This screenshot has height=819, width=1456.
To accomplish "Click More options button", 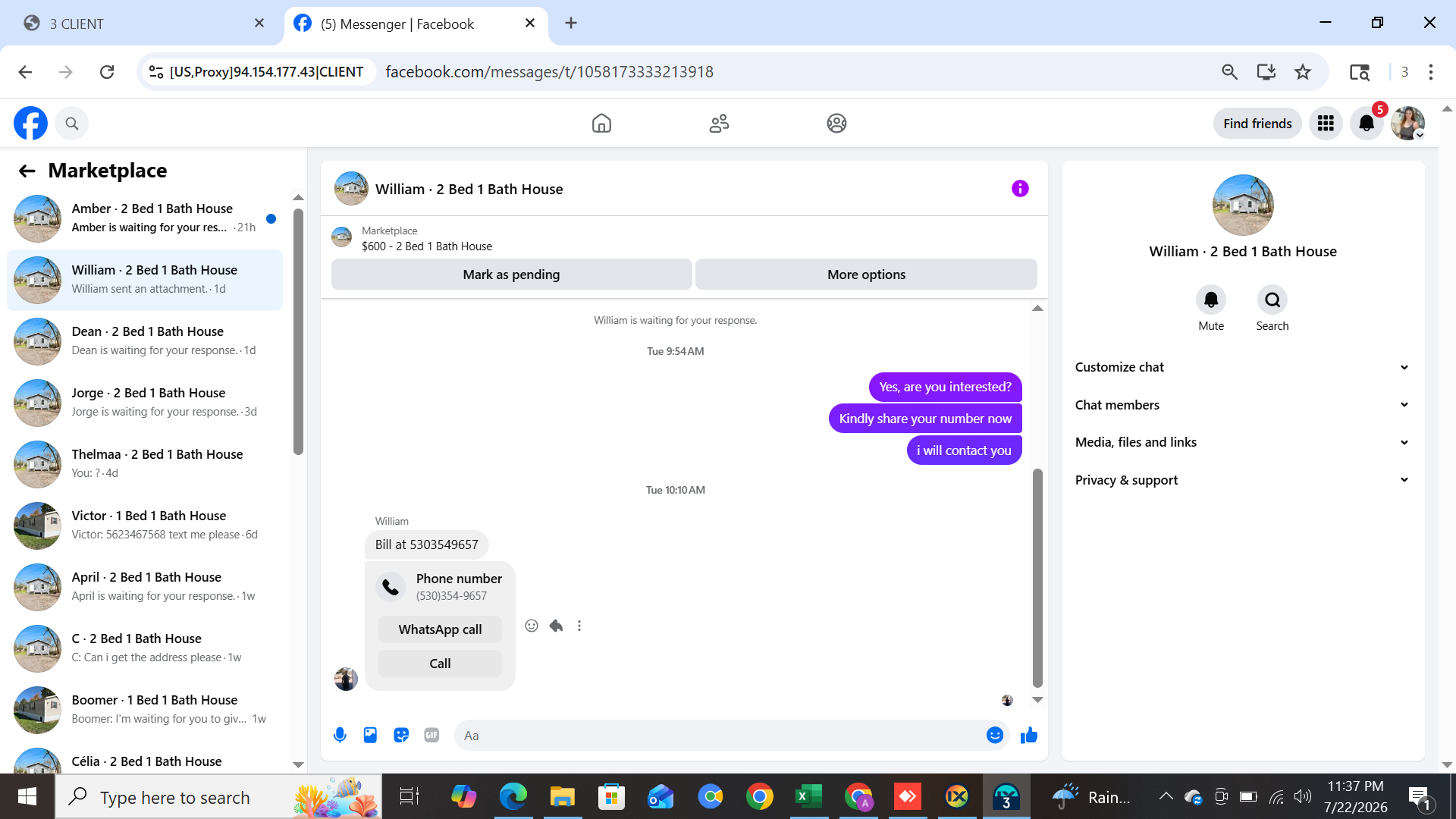I will [x=866, y=275].
